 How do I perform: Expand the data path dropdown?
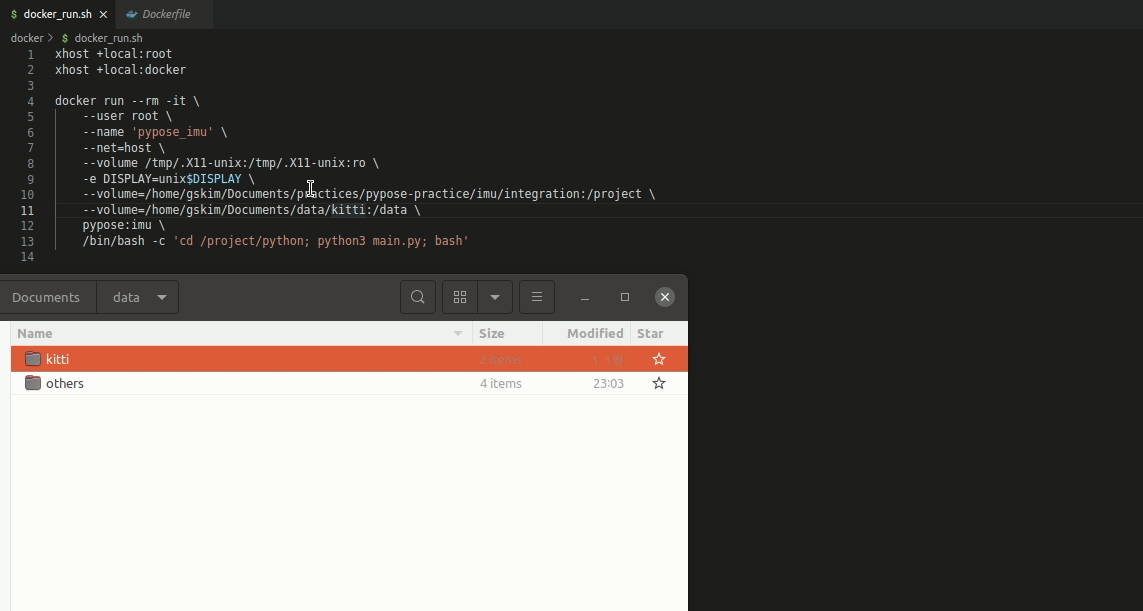(x=162, y=297)
